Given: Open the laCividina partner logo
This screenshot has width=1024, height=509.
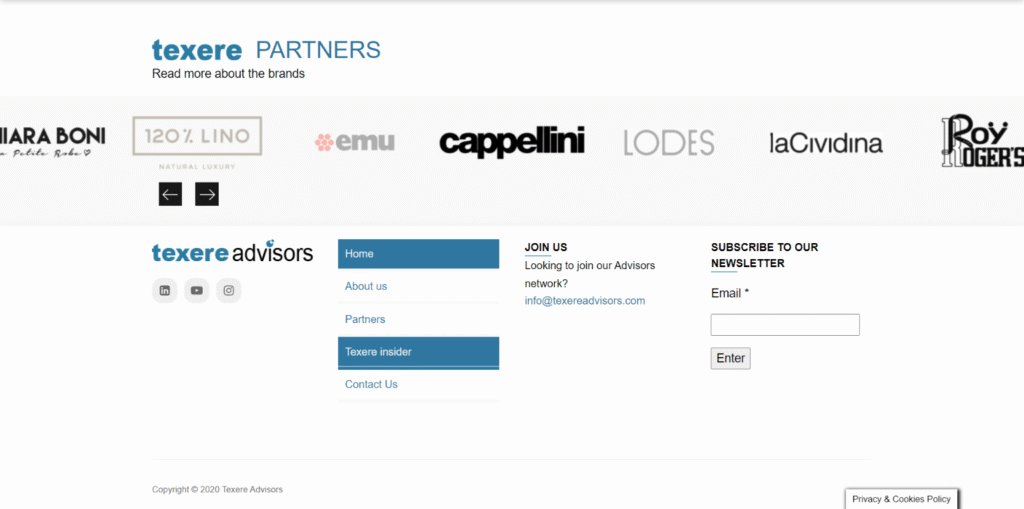Looking at the screenshot, I should point(826,143).
